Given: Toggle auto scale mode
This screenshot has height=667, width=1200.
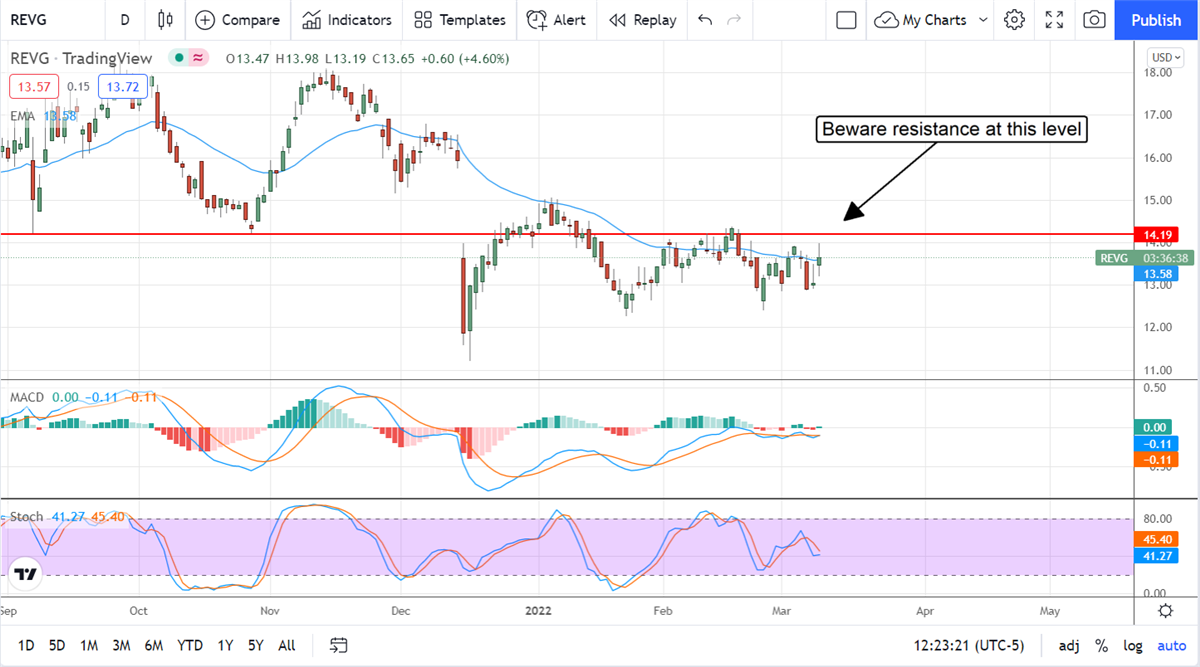Looking at the screenshot, I should 1171,645.
